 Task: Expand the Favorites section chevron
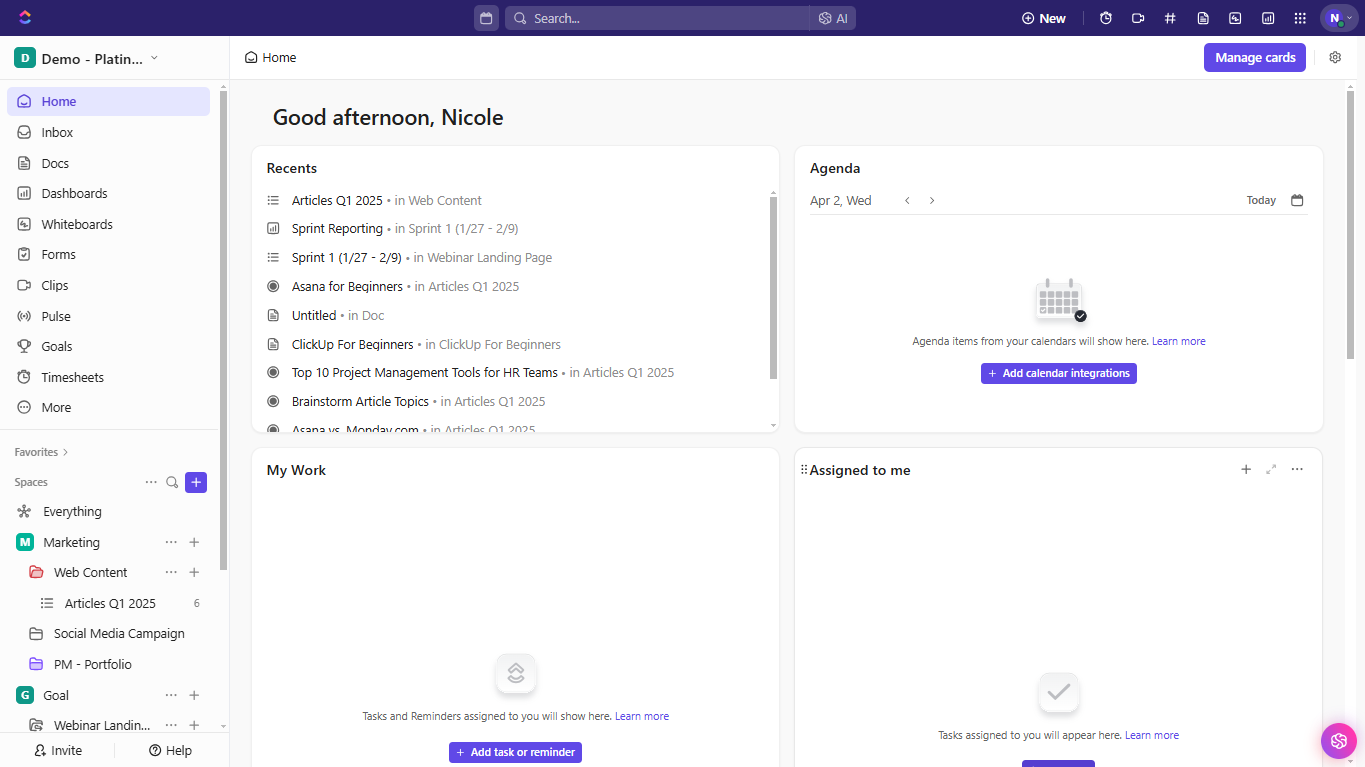pyautogui.click(x=66, y=452)
